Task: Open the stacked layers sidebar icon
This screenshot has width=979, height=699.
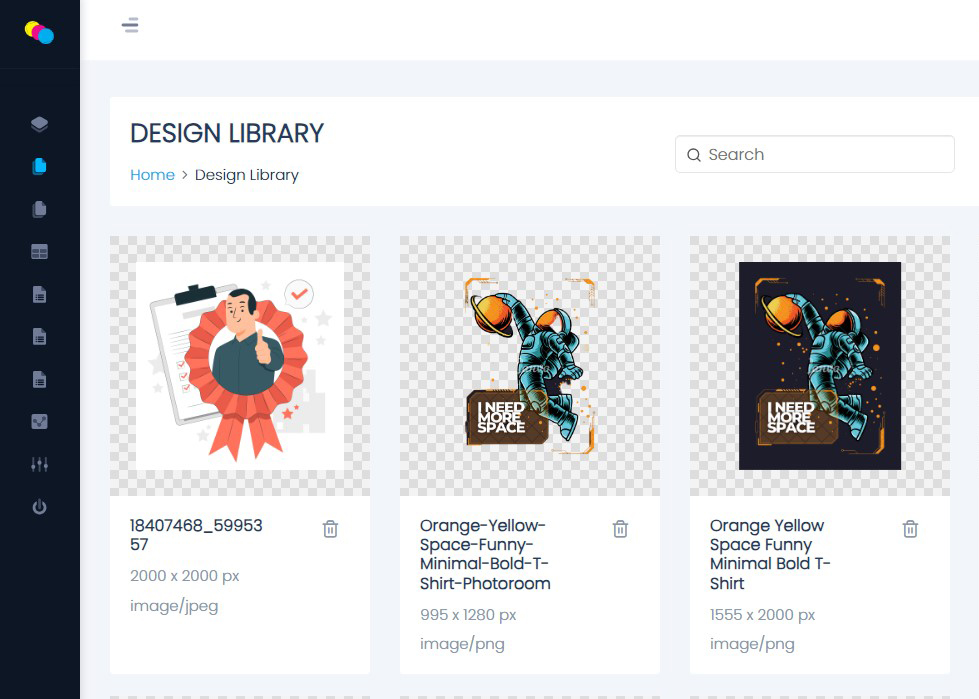Action: pos(39,124)
